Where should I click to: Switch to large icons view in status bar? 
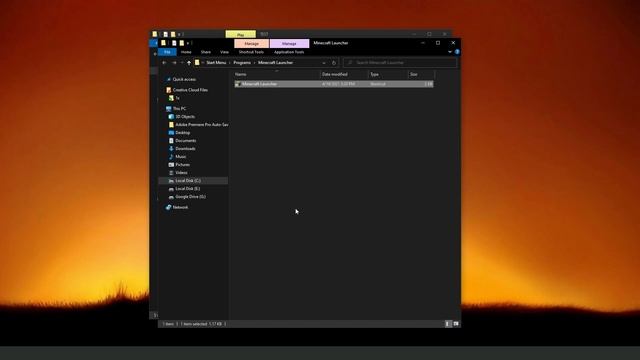tap(456, 324)
